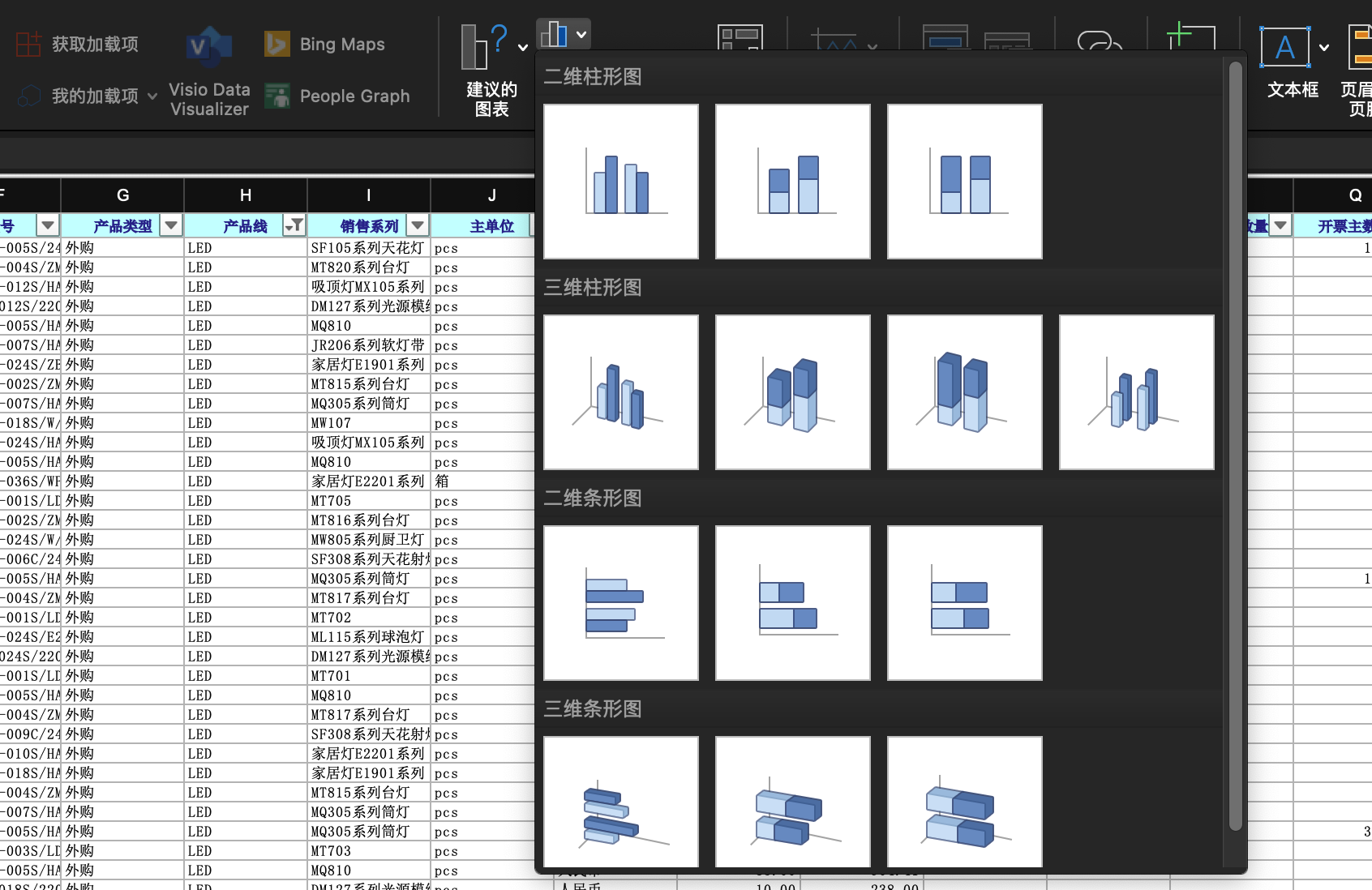This screenshot has height=890, width=1372.
Task: Click the cell 家居灯E2201系列 with unit 箱
Action: coord(369,481)
